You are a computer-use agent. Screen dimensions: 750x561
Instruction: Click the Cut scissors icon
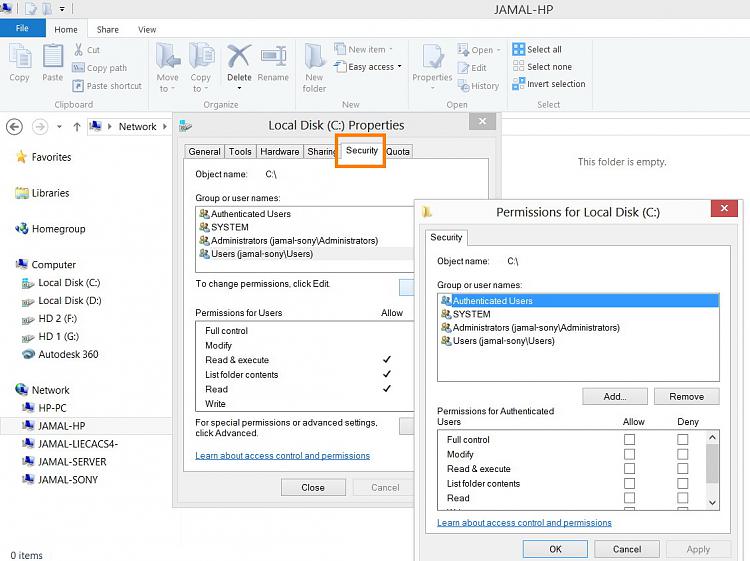click(78, 49)
